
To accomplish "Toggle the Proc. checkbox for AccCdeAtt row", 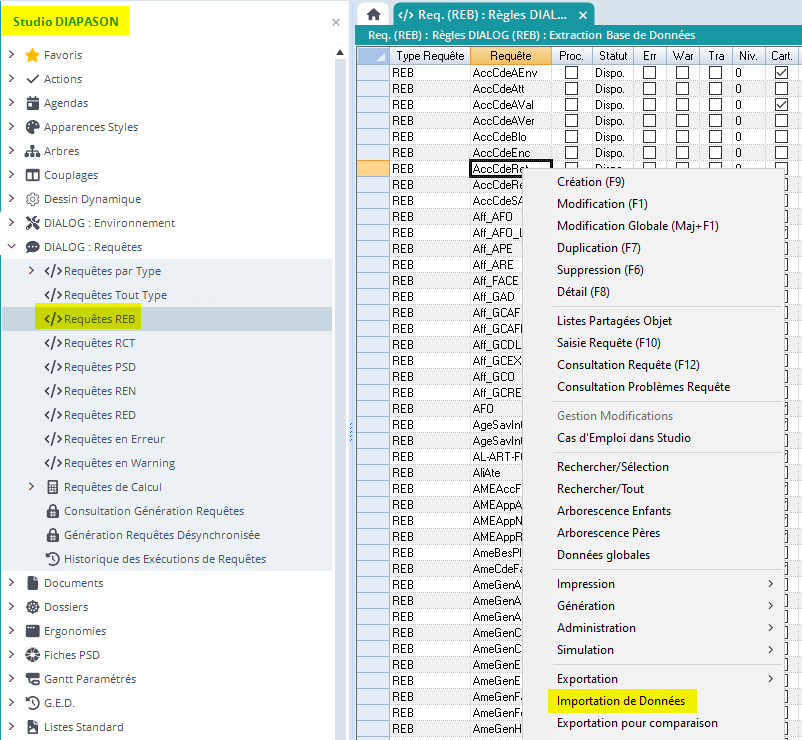I will [x=571, y=89].
